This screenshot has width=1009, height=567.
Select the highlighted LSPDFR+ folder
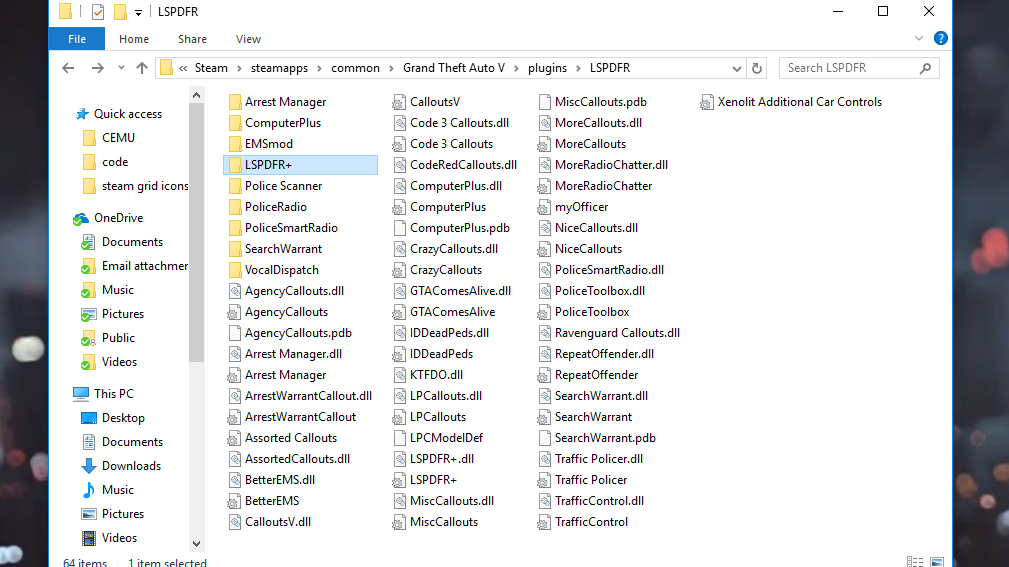coord(301,165)
